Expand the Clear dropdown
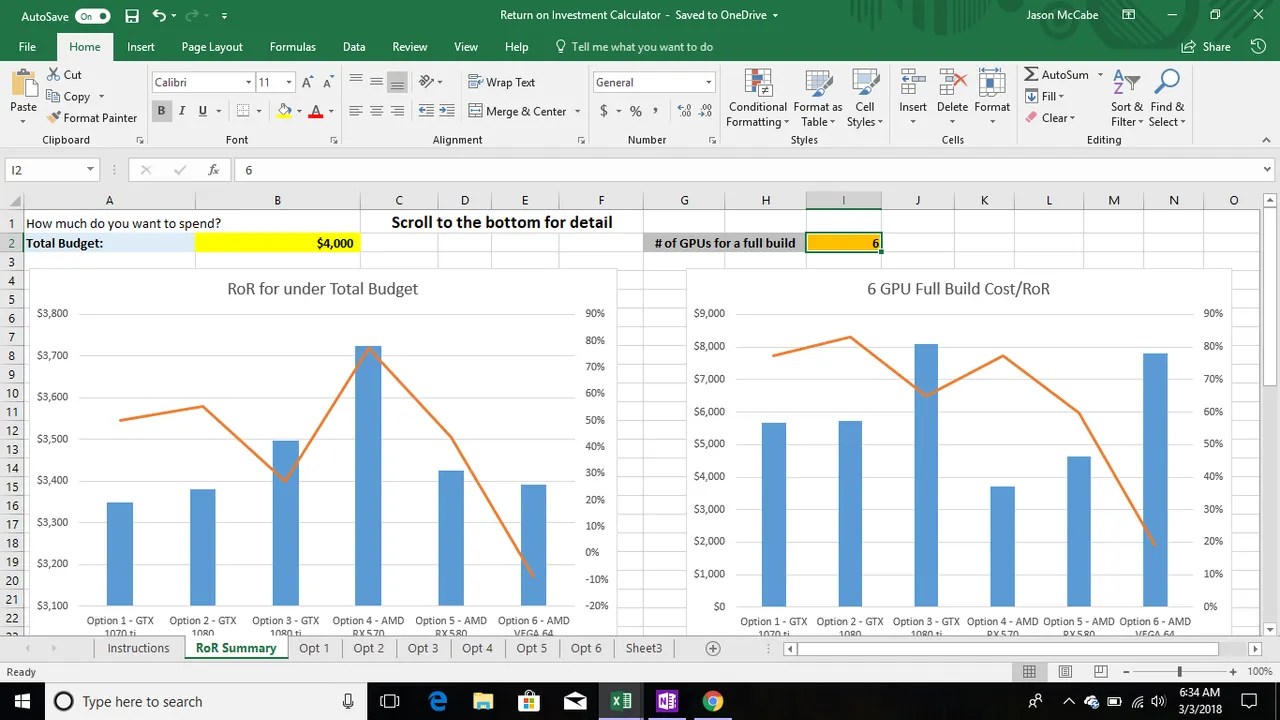Viewport: 1280px width, 720px height. [x=1072, y=117]
